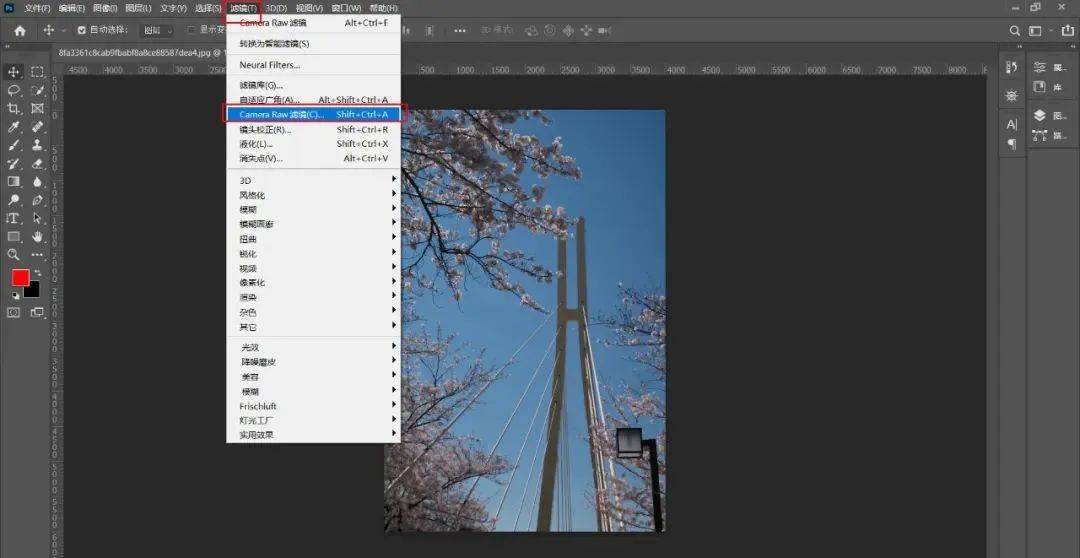Select the Eraser tool
Image resolution: width=1080 pixels, height=558 pixels.
pyautogui.click(x=37, y=163)
